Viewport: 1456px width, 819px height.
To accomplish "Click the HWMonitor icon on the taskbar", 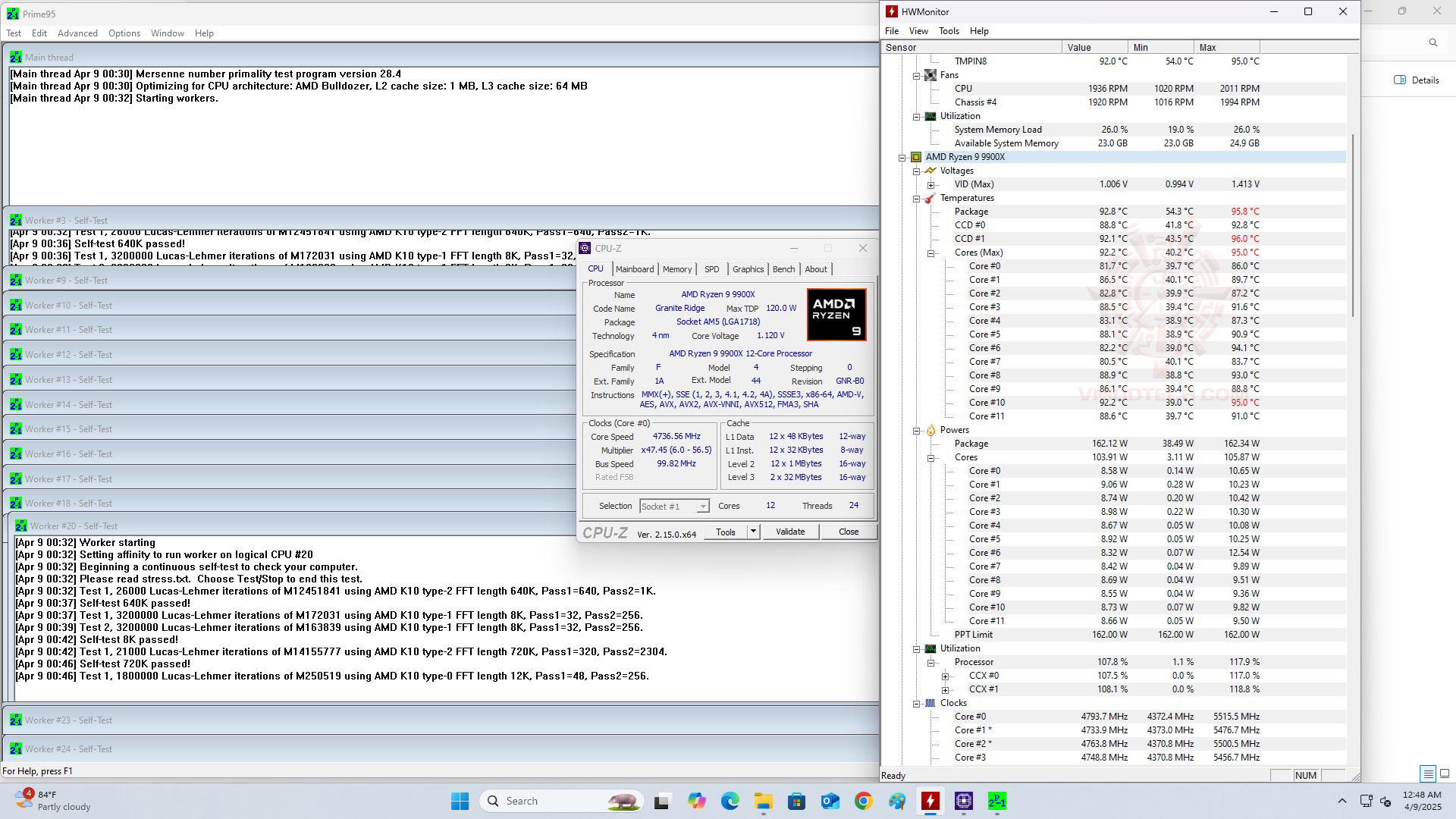I will click(930, 800).
